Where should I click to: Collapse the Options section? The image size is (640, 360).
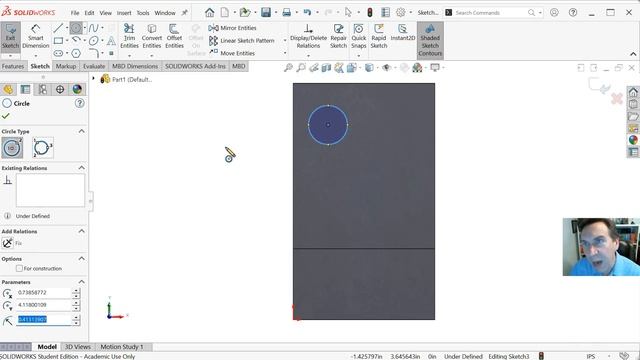point(82,258)
